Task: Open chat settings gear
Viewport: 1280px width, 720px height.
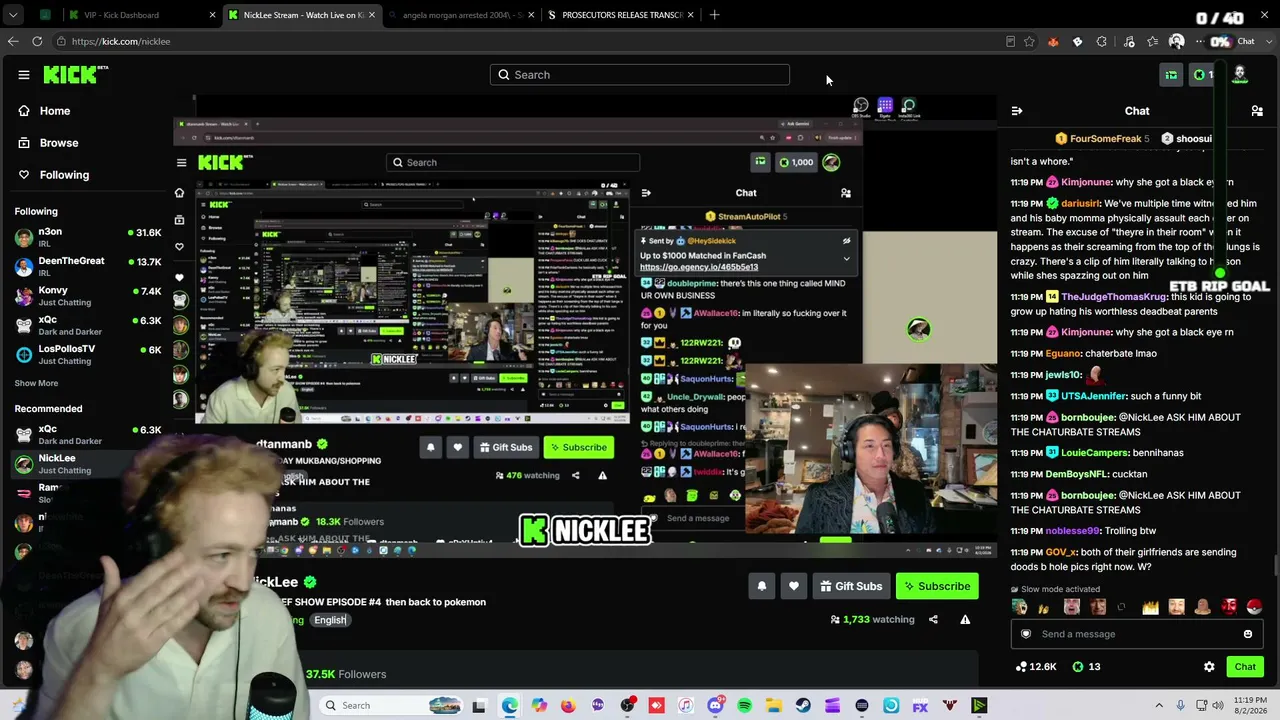Action: (x=1209, y=667)
